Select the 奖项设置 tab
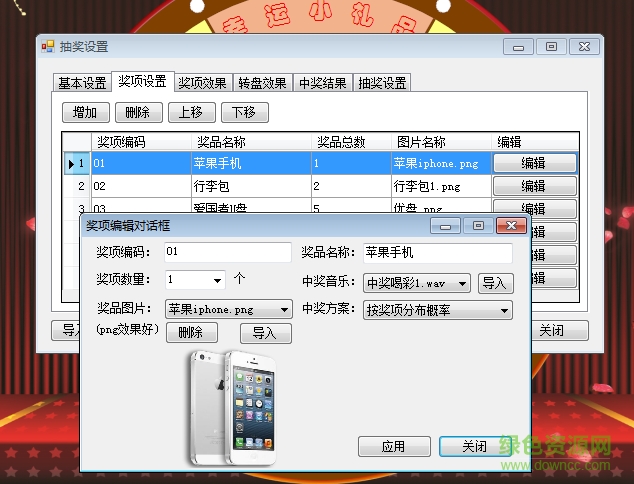 pyautogui.click(x=143, y=81)
